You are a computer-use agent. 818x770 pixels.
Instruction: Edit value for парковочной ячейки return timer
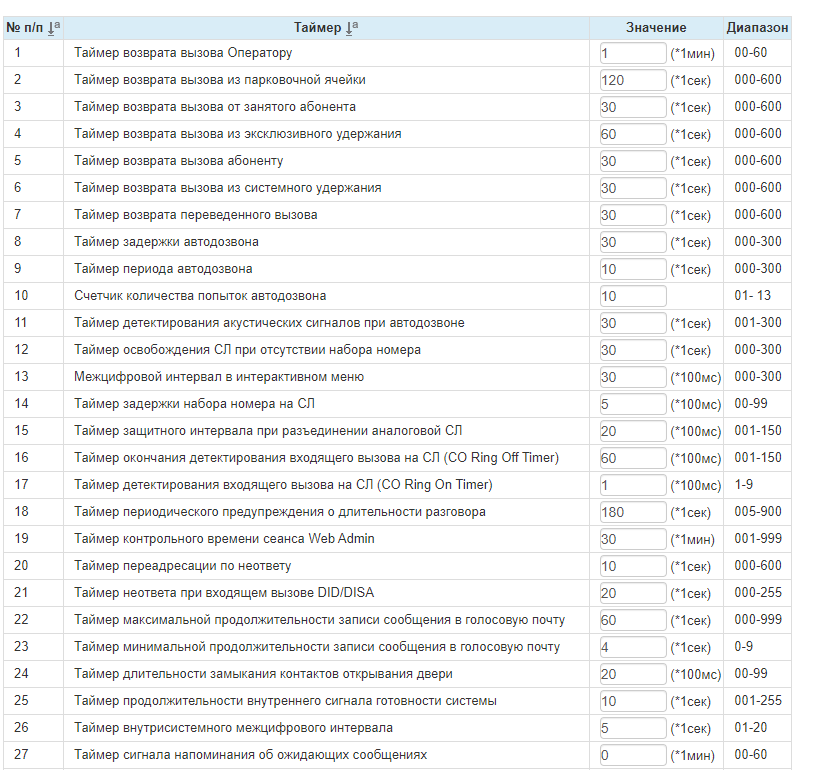pyautogui.click(x=633, y=80)
